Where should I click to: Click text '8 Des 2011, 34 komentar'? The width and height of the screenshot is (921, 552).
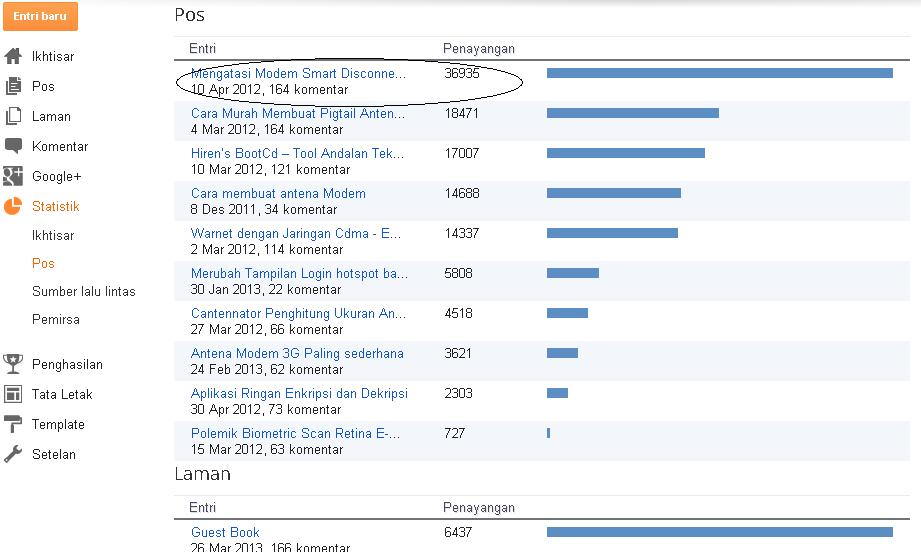[264, 209]
